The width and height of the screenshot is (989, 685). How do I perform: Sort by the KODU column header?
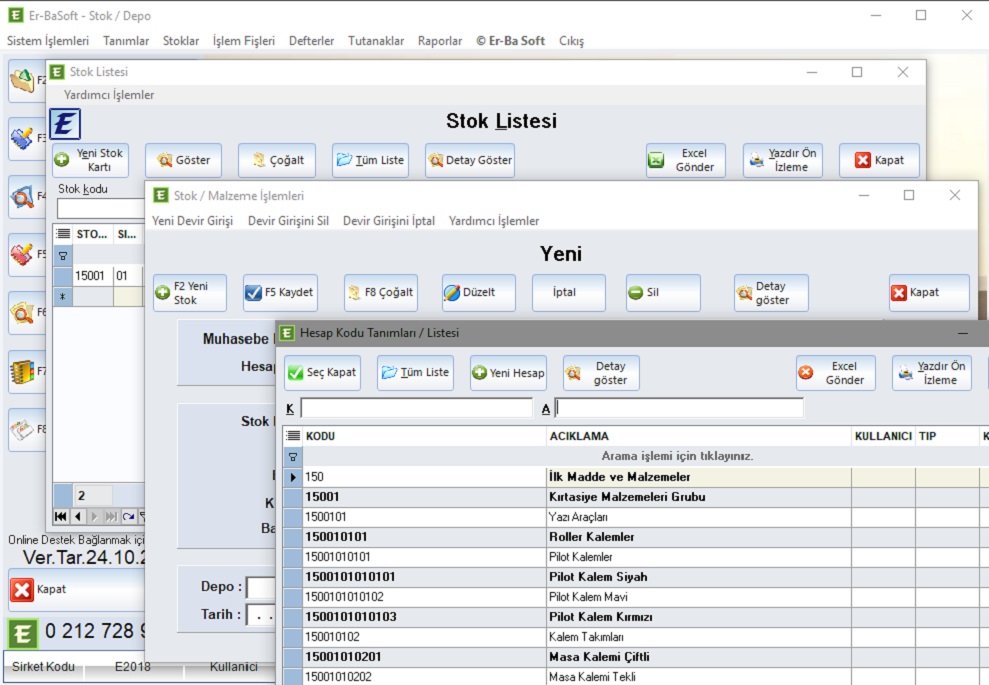coord(424,436)
